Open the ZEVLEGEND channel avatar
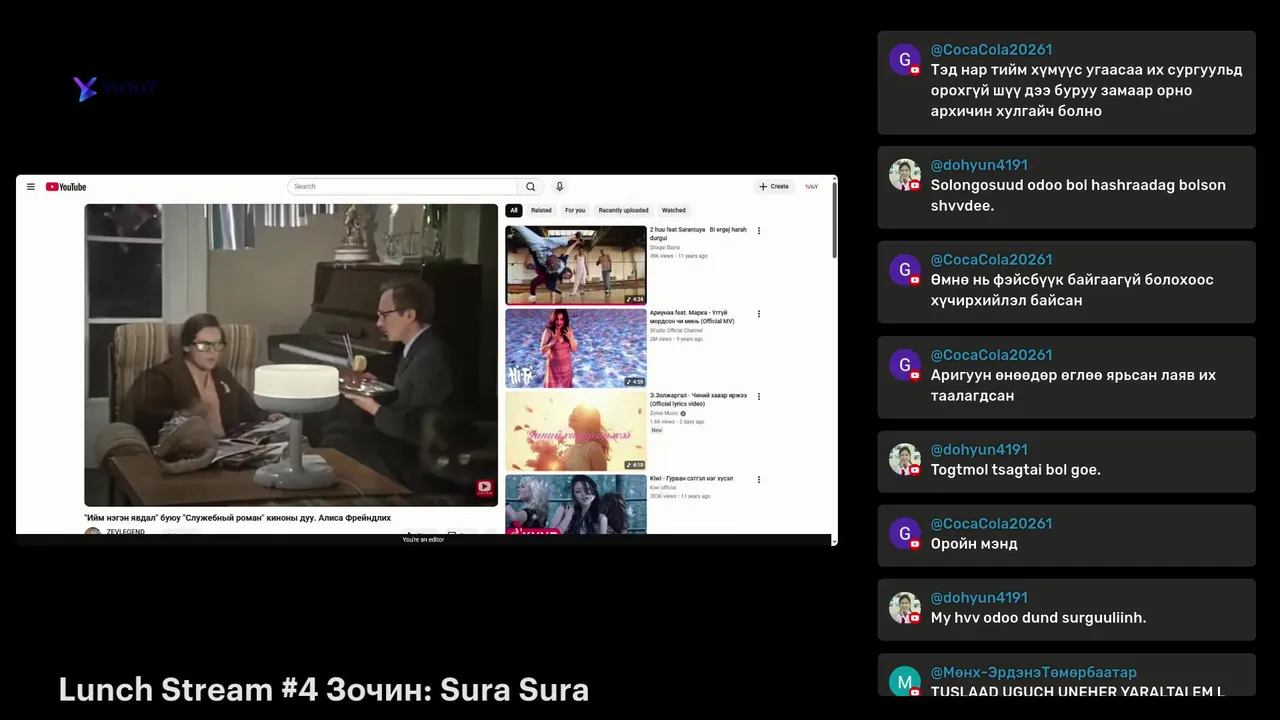The height and width of the screenshot is (720, 1280). point(92,532)
